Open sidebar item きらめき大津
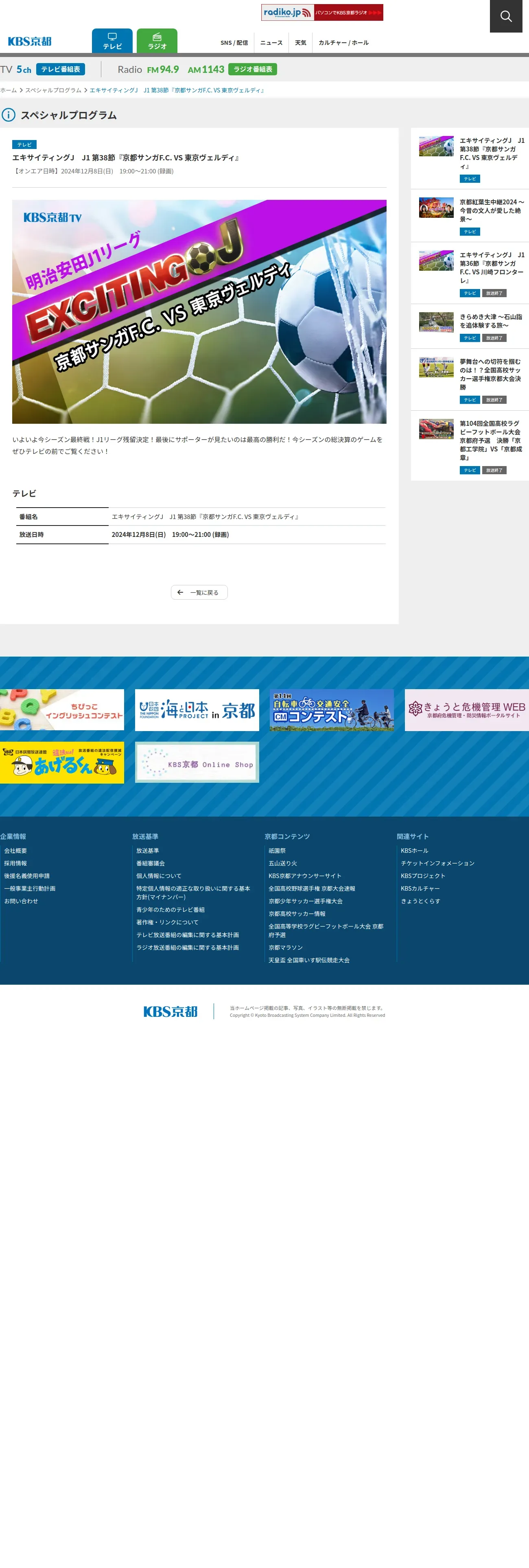 470,327
